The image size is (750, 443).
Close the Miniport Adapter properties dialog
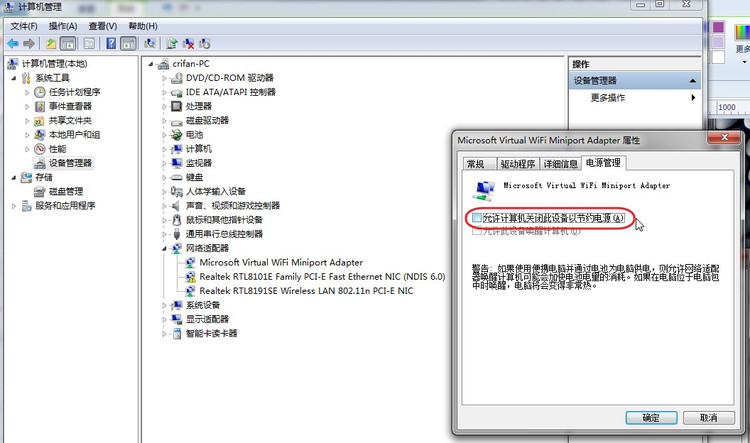tap(724, 137)
